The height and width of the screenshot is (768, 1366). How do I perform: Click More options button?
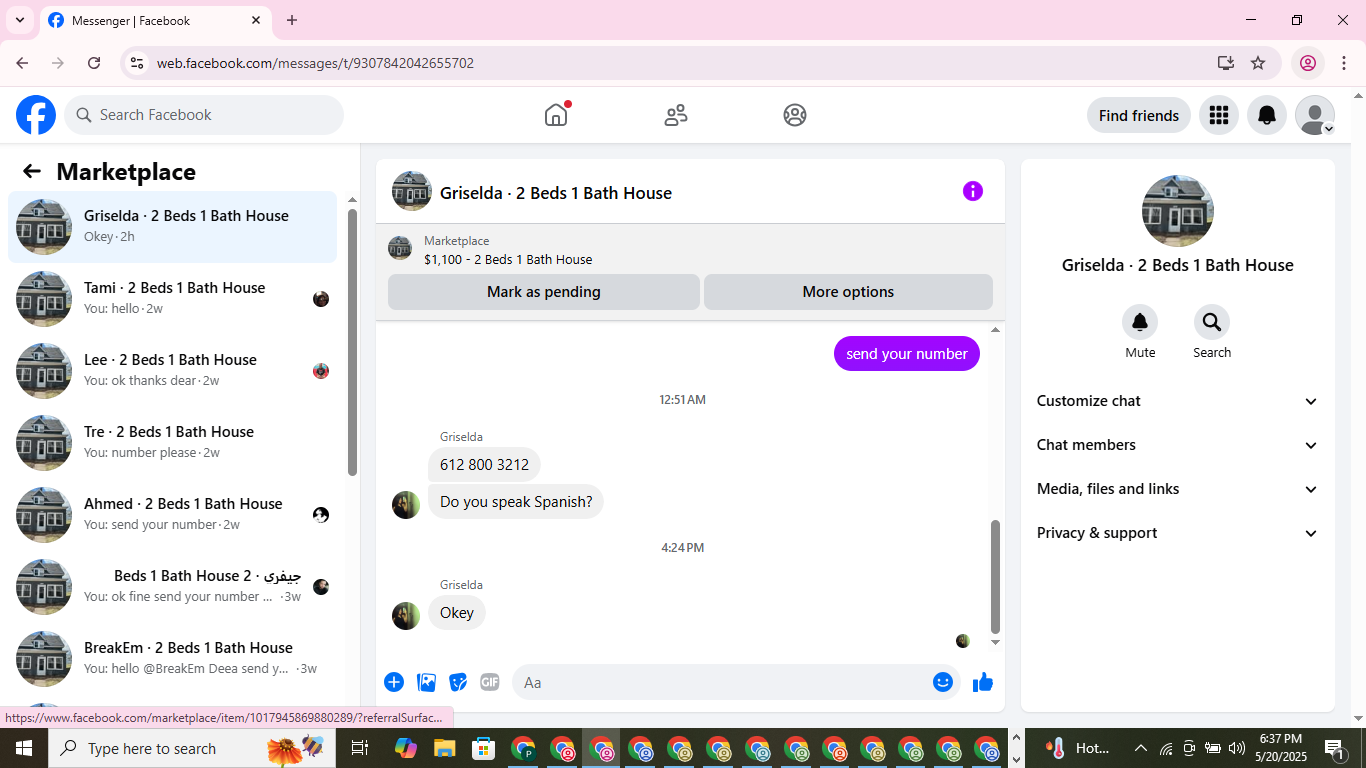pos(848,292)
